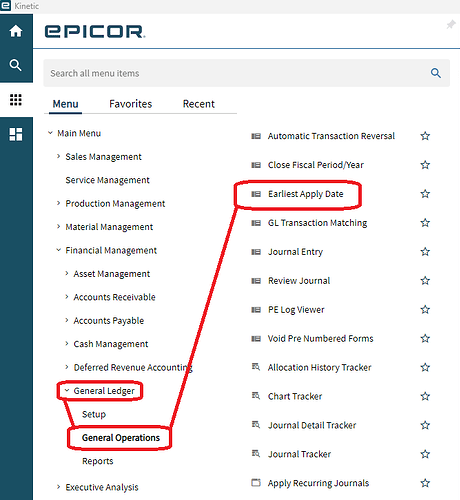Image resolution: width=460 pixels, height=500 pixels.
Task: Favorite Close Fiscal Period/Year with star
Action: coord(425,165)
